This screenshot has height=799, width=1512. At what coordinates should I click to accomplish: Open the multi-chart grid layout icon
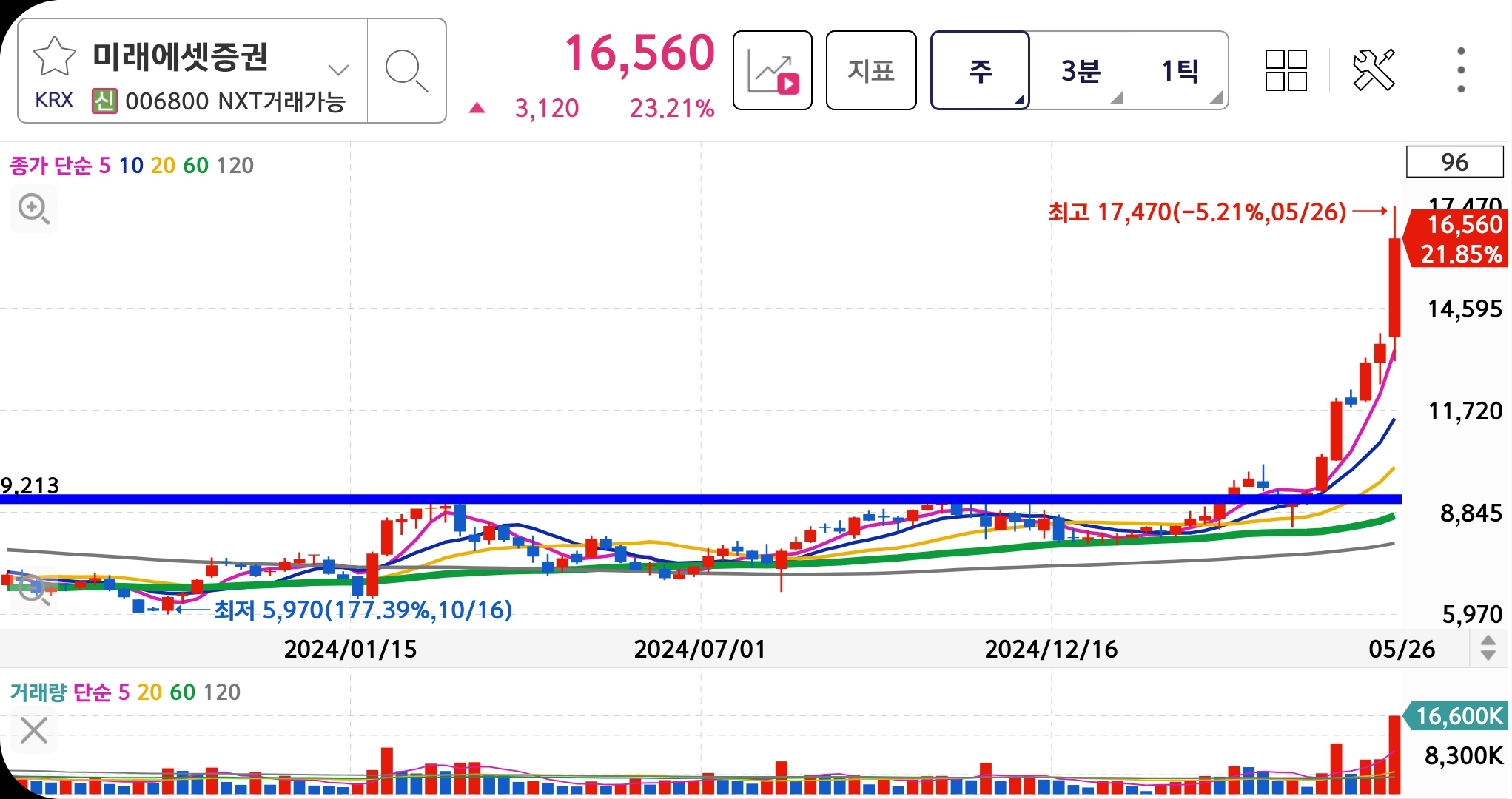tap(1286, 70)
